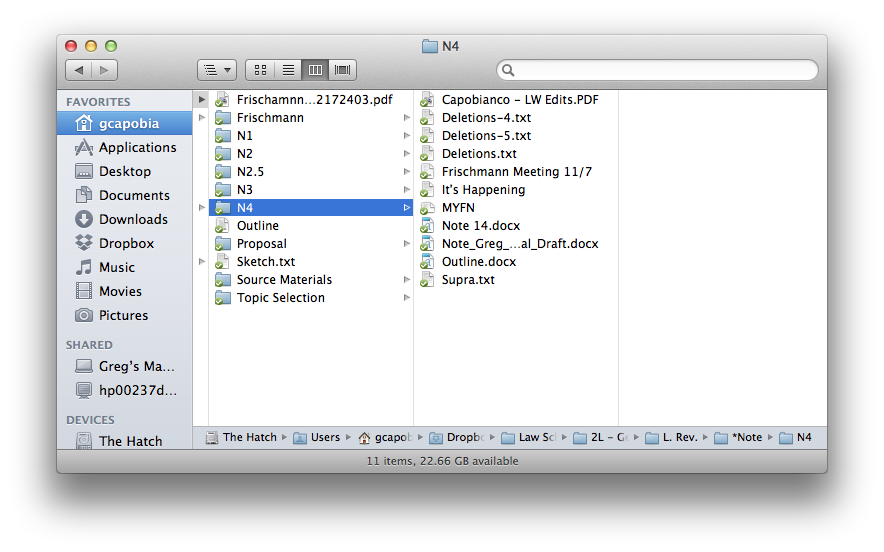The image size is (884, 552).
Task: Jump to L. Rev. folder in path bar
Action: 671,438
